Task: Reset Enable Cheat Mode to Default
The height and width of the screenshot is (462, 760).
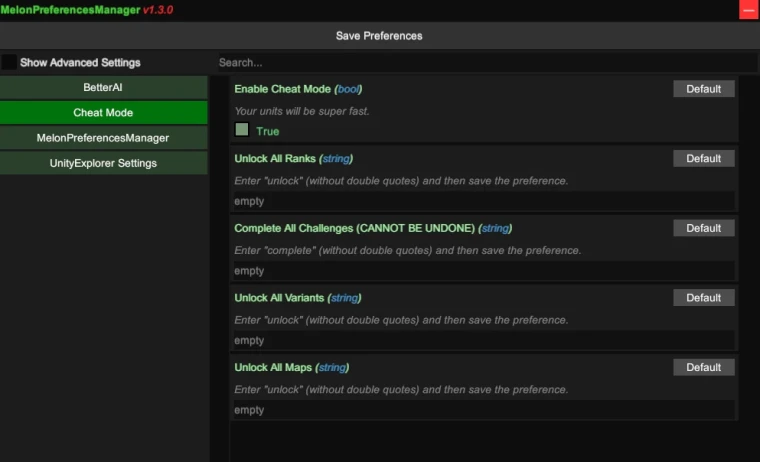Action: (x=703, y=89)
